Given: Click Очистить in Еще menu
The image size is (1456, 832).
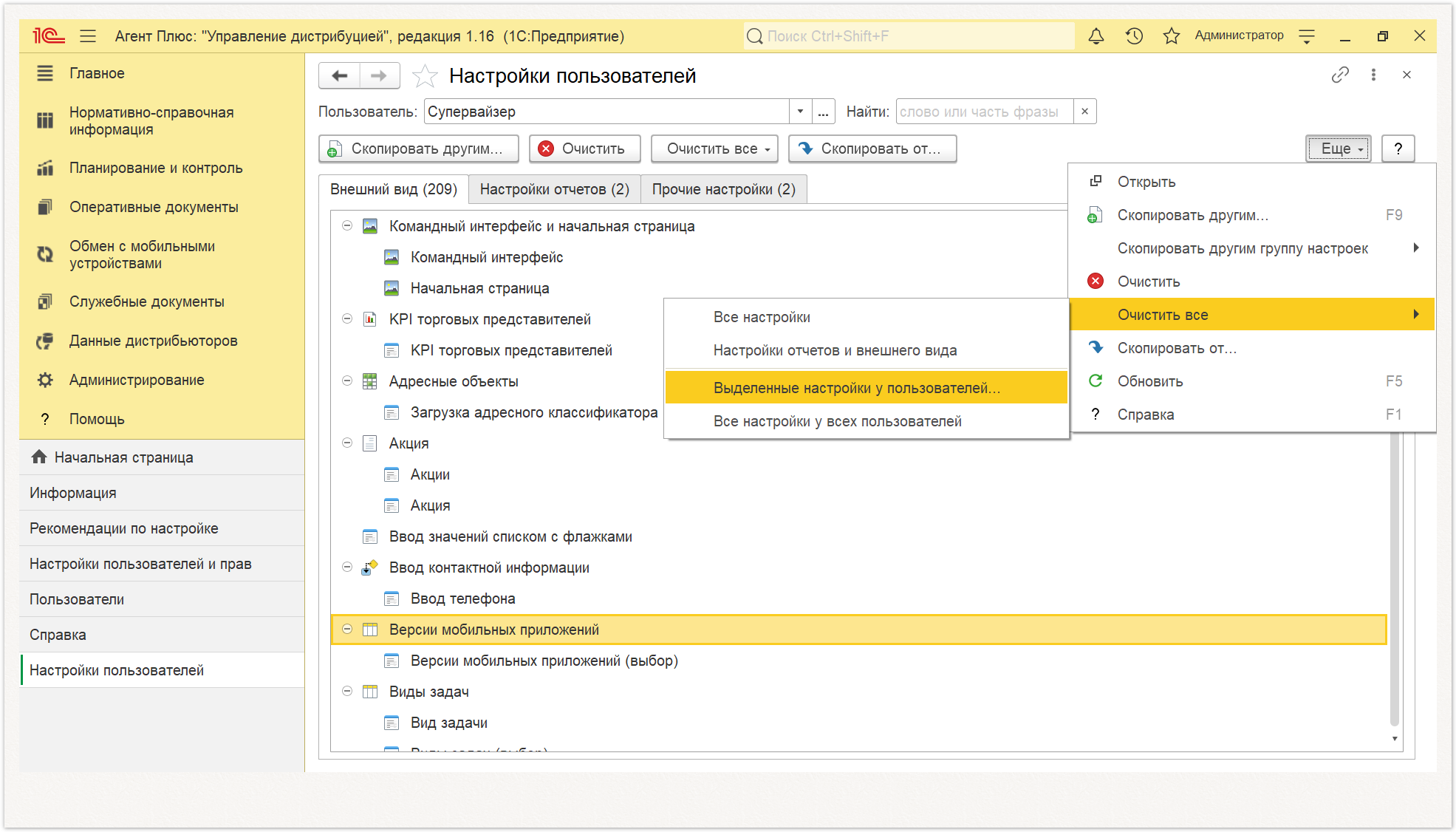Looking at the screenshot, I should tap(1252, 282).
